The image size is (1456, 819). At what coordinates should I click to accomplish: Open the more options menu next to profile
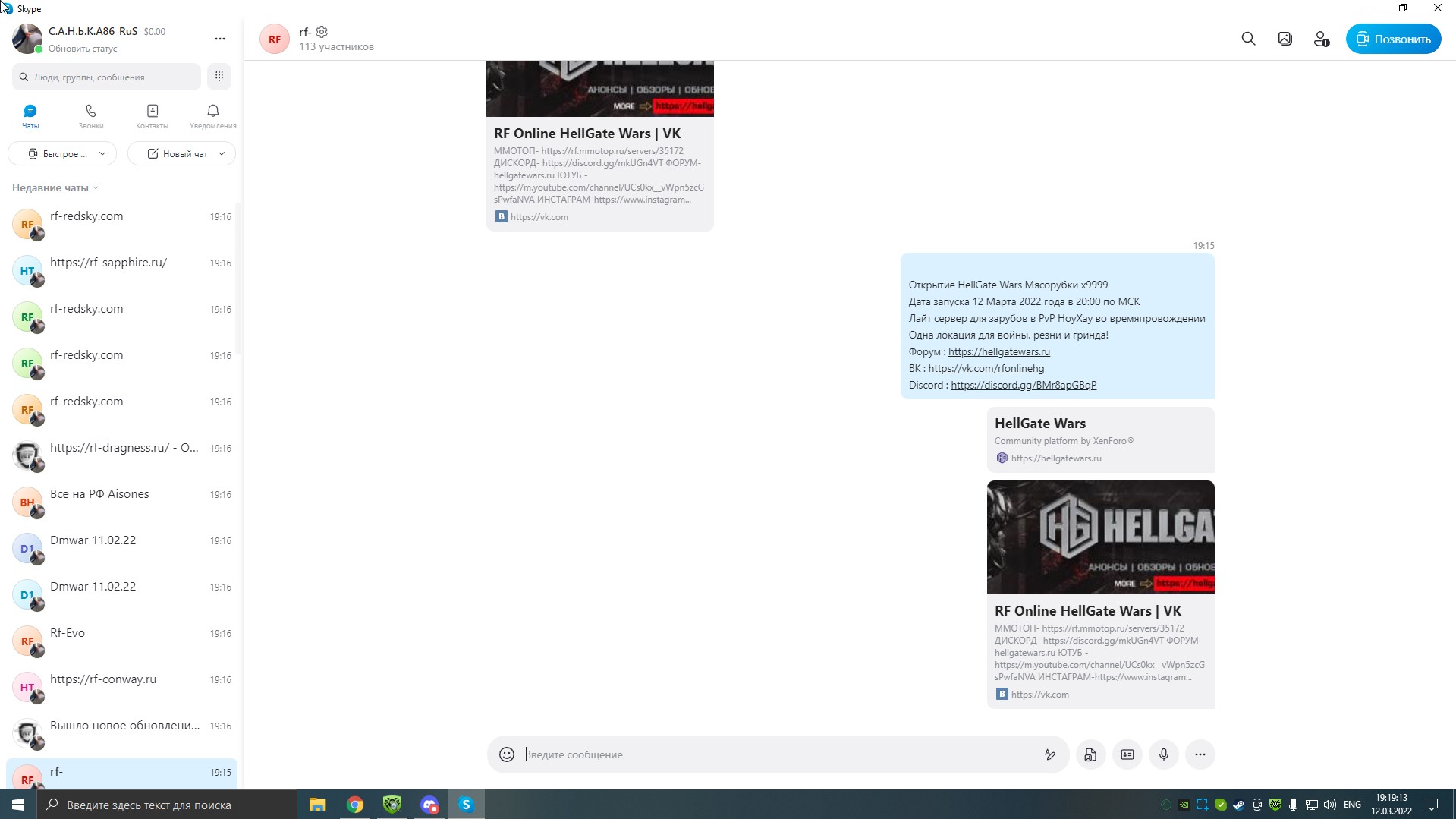(220, 39)
